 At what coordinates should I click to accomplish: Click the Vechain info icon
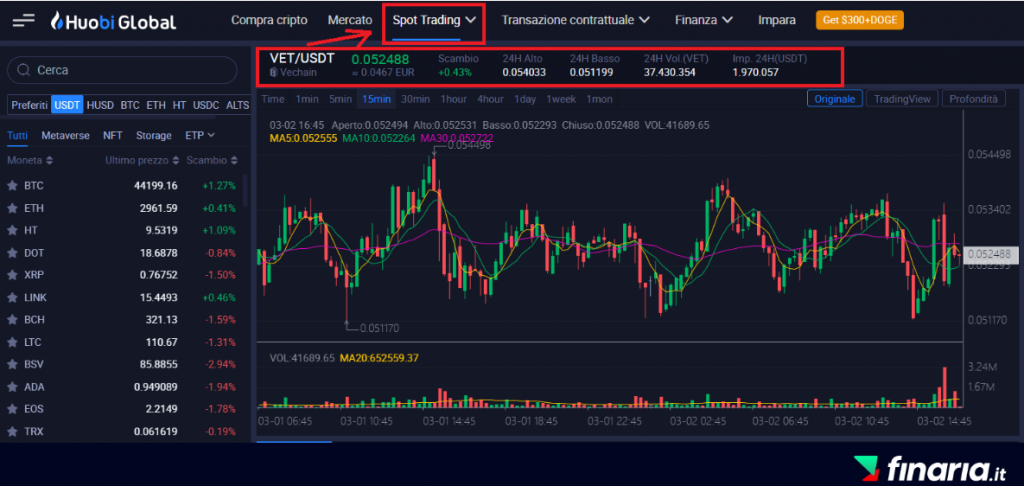274,73
